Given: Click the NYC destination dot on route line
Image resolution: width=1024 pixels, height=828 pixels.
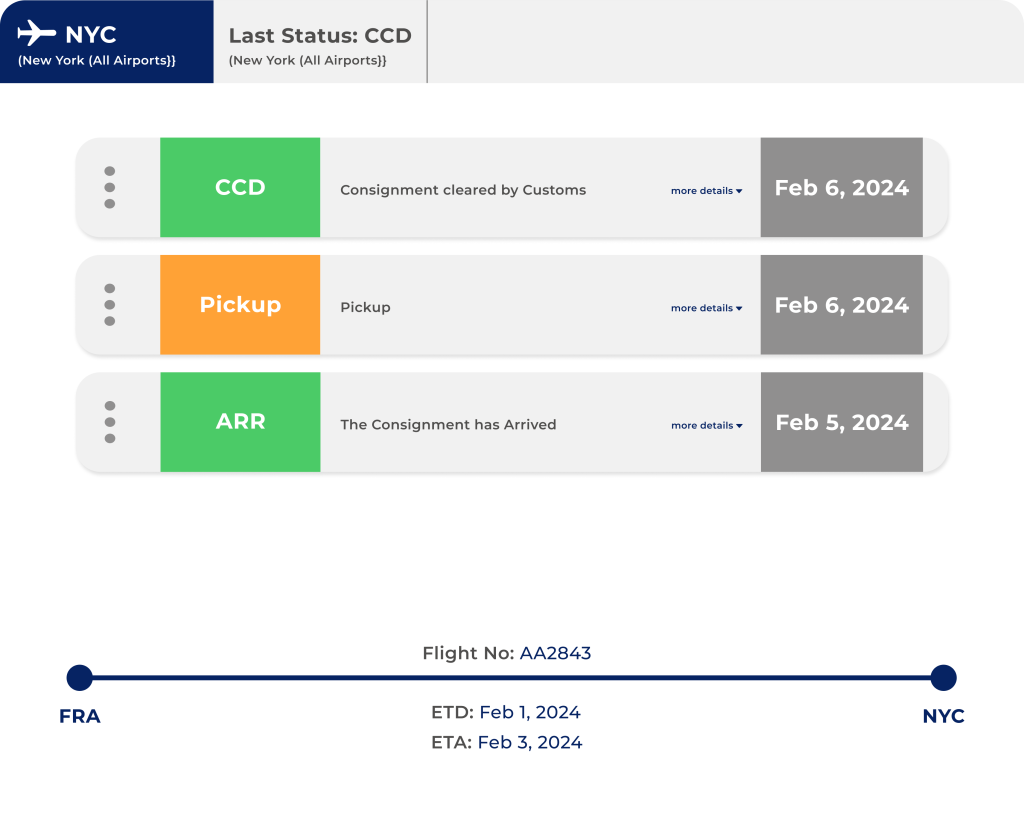Looking at the screenshot, I should tap(944, 678).
